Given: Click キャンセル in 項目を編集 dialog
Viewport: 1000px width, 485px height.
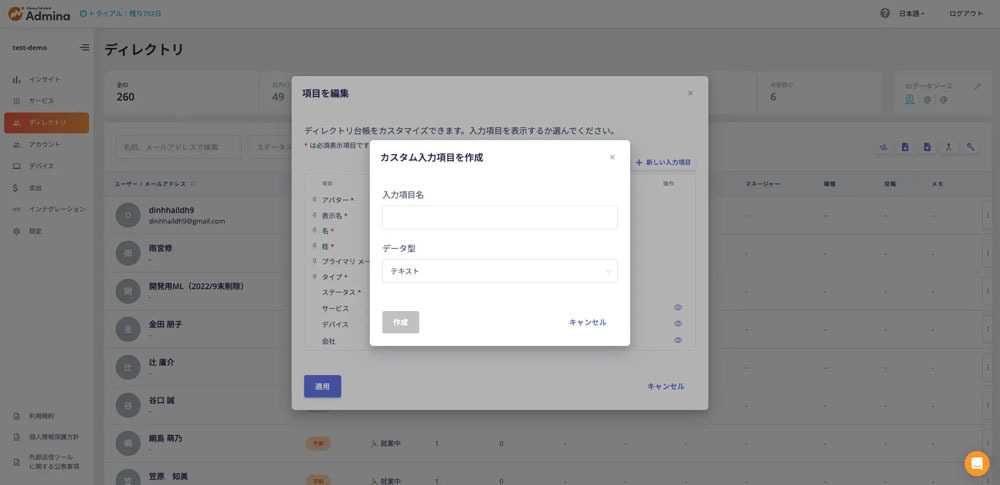Looking at the screenshot, I should (x=666, y=386).
